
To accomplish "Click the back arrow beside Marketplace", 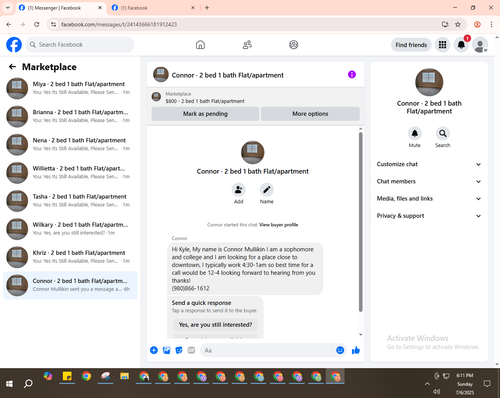I will coord(12,67).
